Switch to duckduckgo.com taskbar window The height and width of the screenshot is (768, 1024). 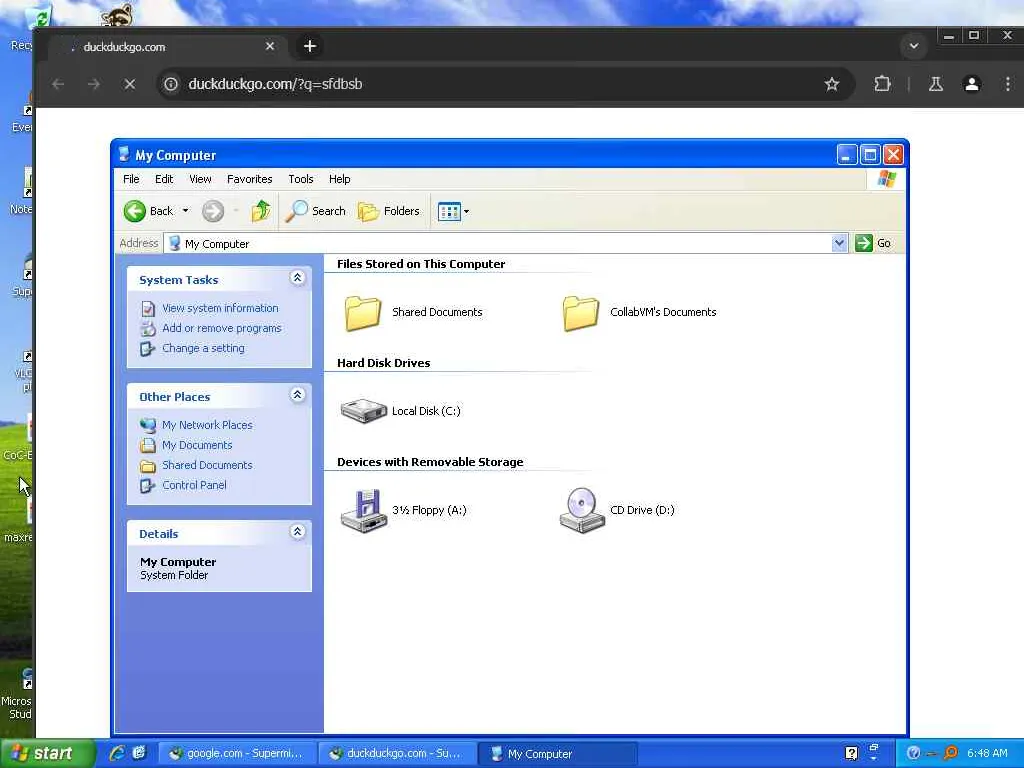click(x=397, y=754)
